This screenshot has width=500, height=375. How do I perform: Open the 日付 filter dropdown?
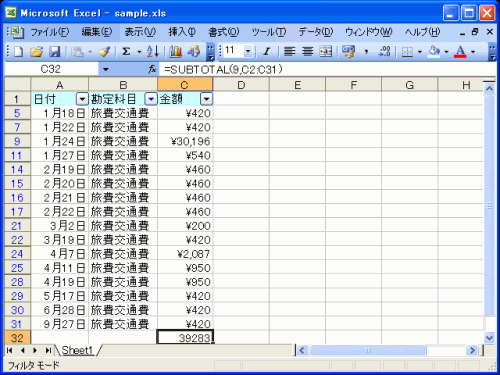pos(82,99)
